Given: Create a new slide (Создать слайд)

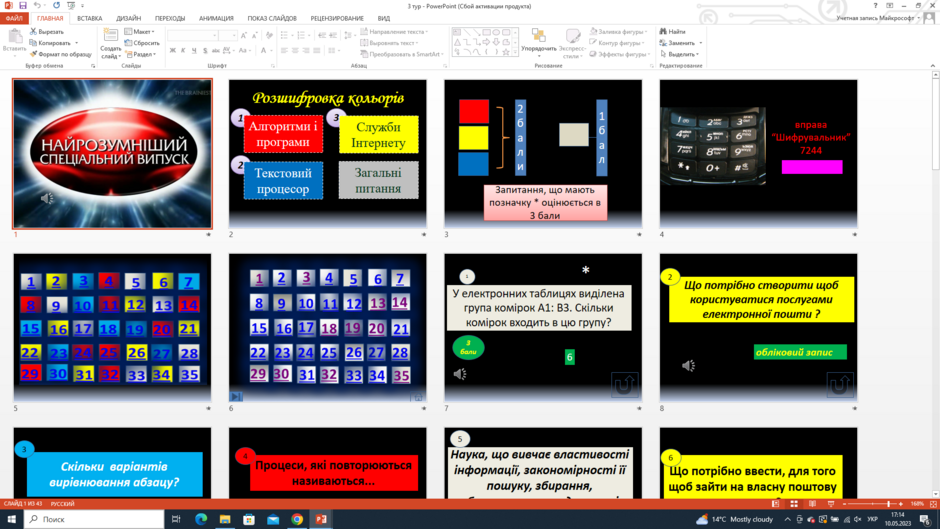Looking at the screenshot, I should point(110,43).
